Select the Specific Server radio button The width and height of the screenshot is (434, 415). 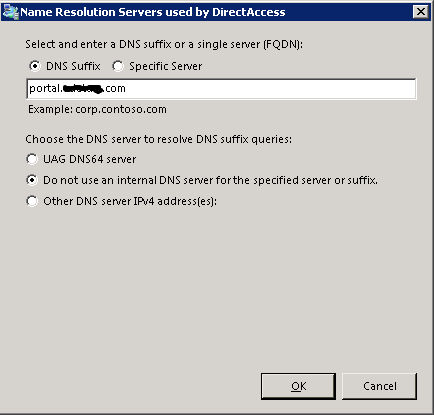(x=118, y=66)
